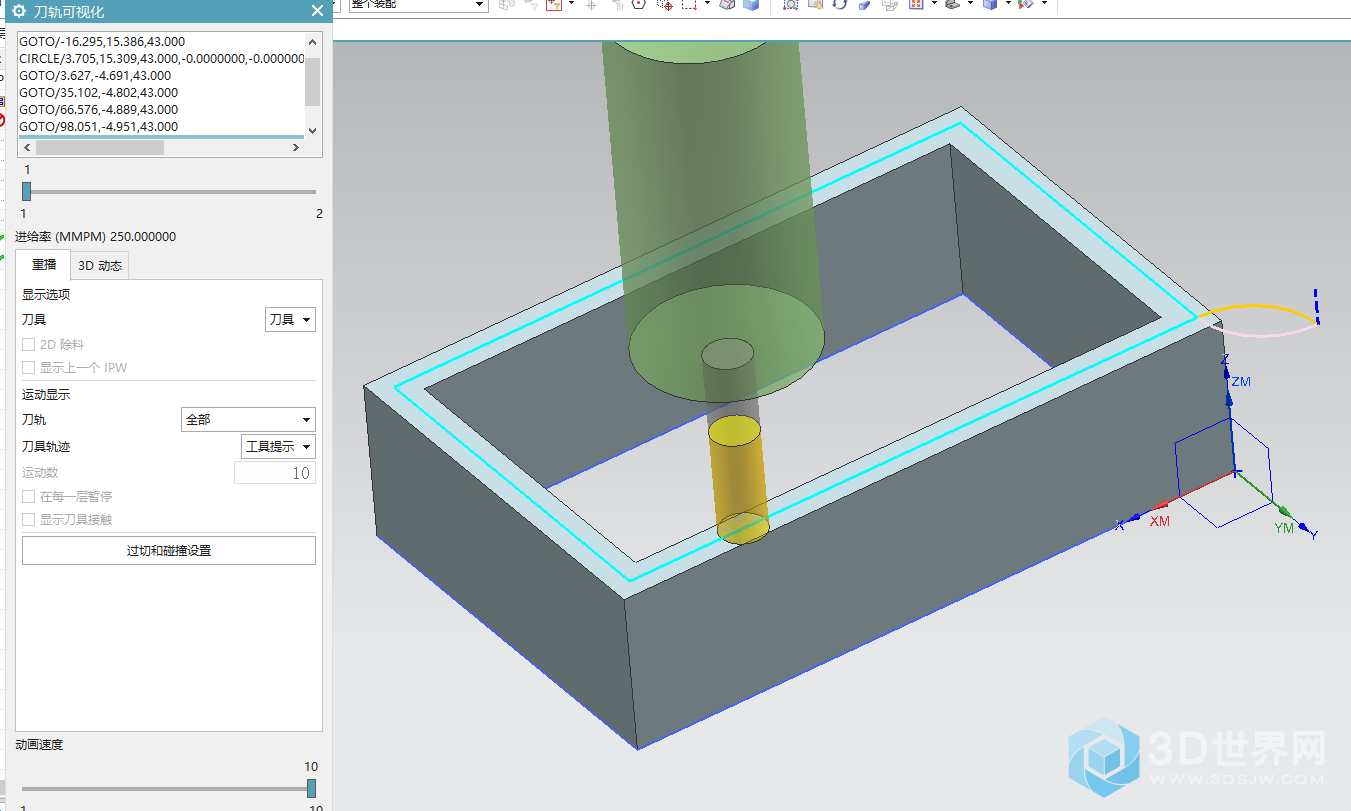Screen dimensions: 1351x811
Task: Select the GOTO/35.102,-4.802,43.000 row
Action: pos(160,92)
